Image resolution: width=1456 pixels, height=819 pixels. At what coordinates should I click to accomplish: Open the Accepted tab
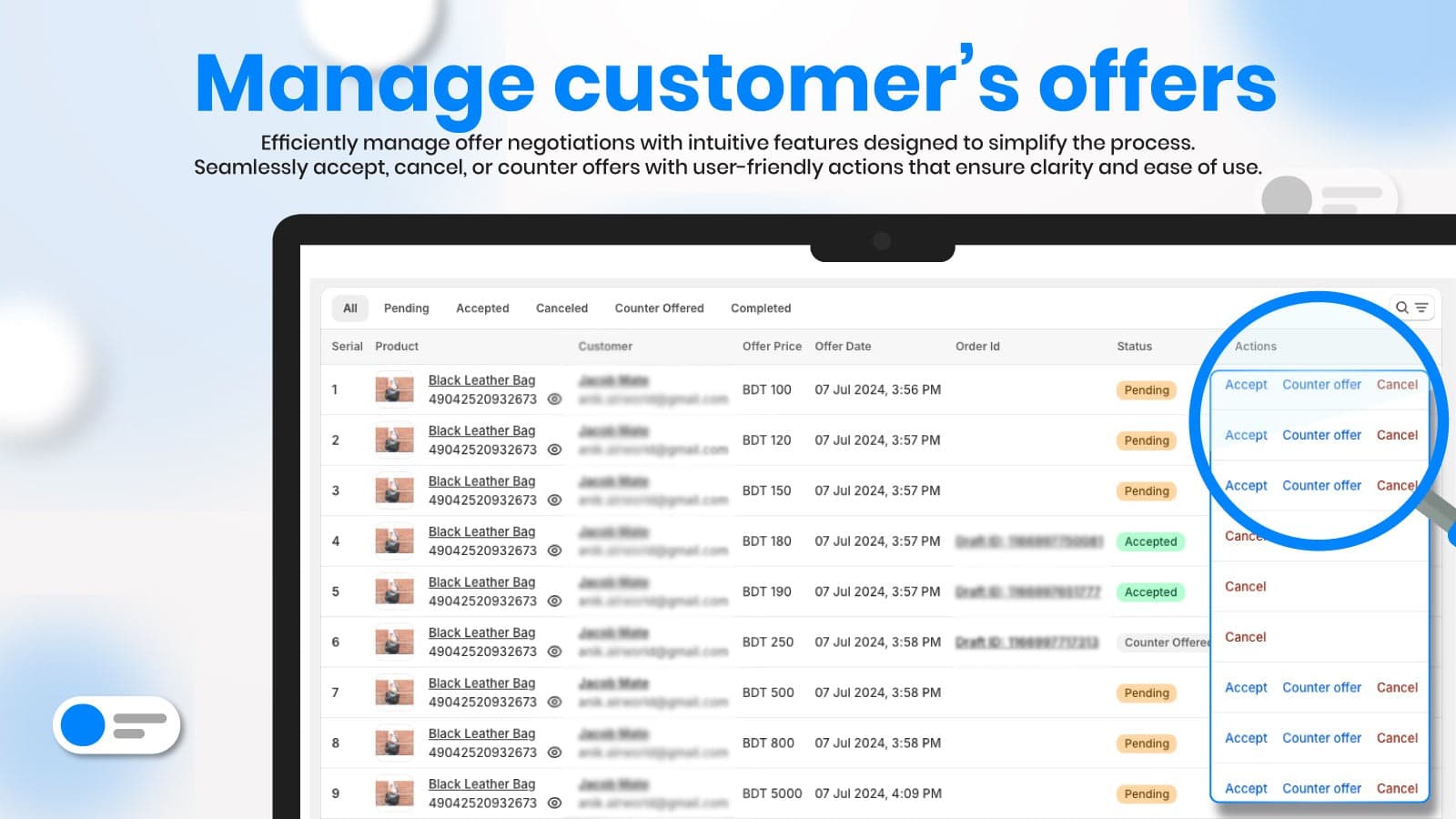click(x=482, y=308)
